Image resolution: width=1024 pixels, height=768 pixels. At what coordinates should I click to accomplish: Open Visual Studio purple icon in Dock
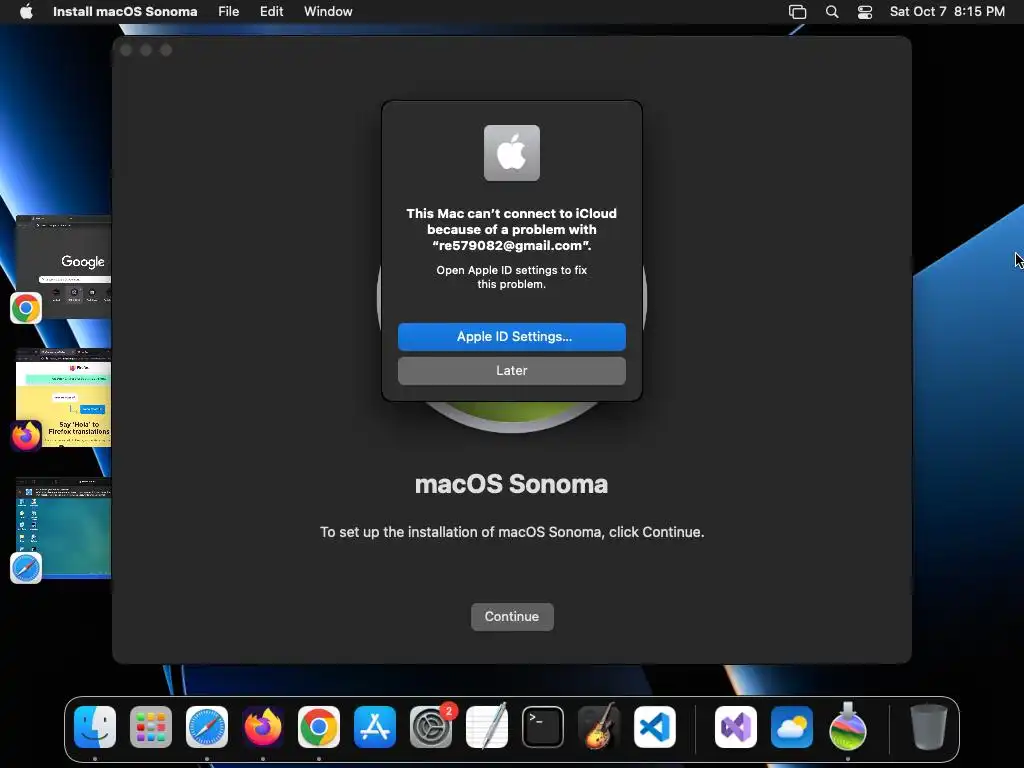[736, 727]
